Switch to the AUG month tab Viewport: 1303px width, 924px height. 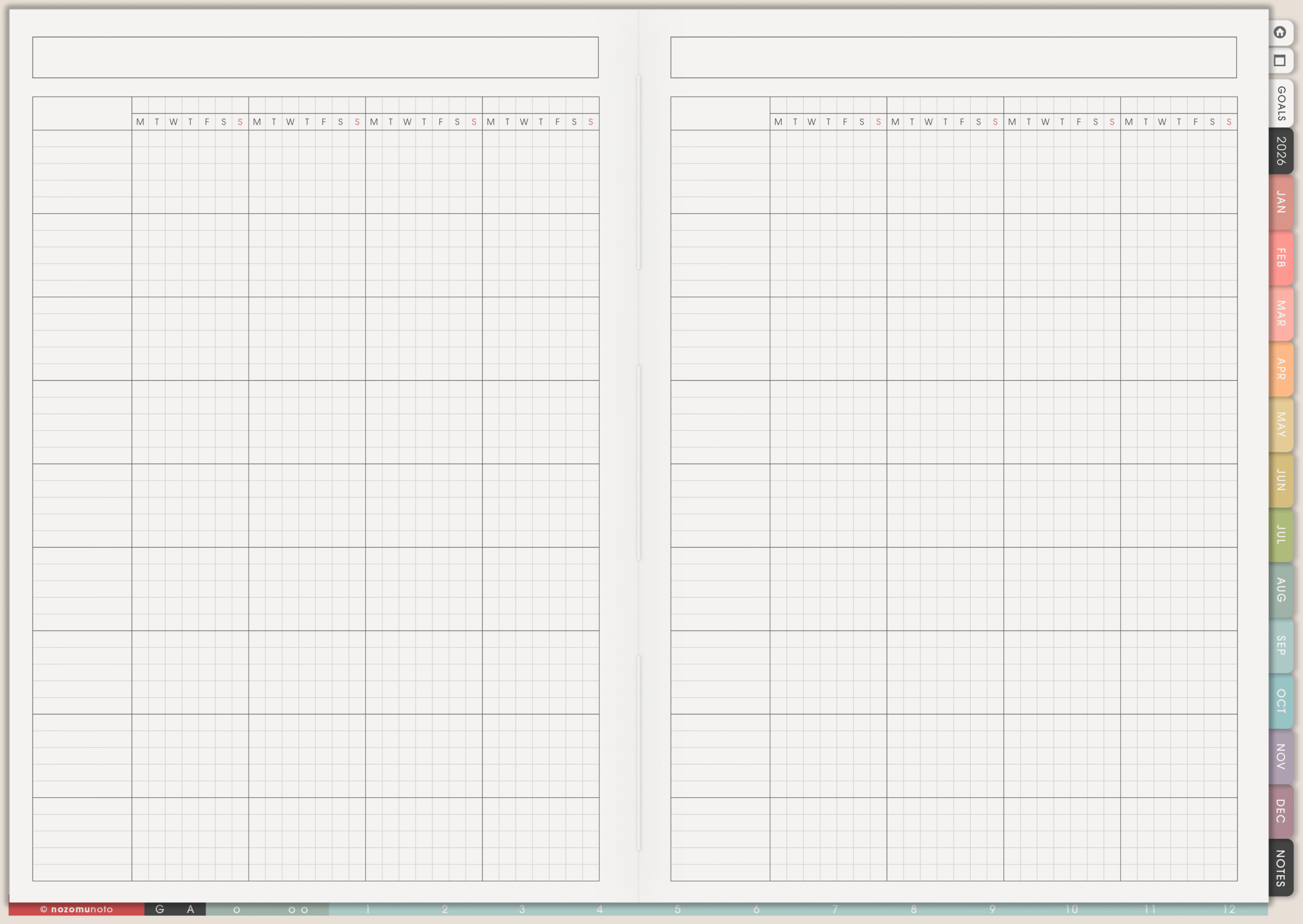tap(1281, 590)
